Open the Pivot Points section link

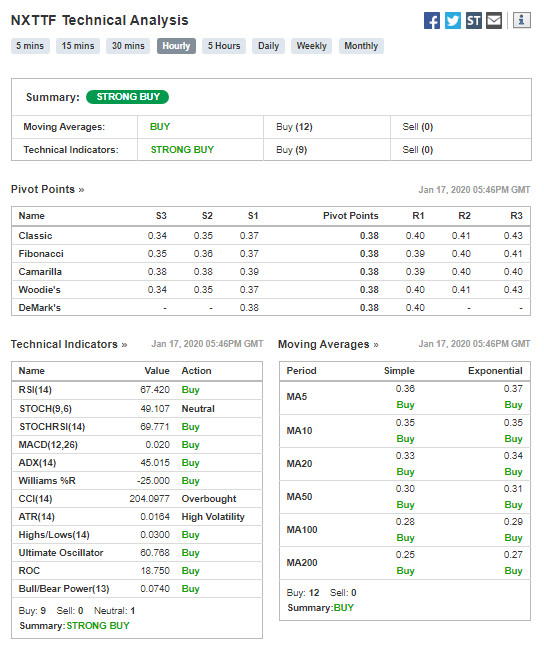point(48,189)
